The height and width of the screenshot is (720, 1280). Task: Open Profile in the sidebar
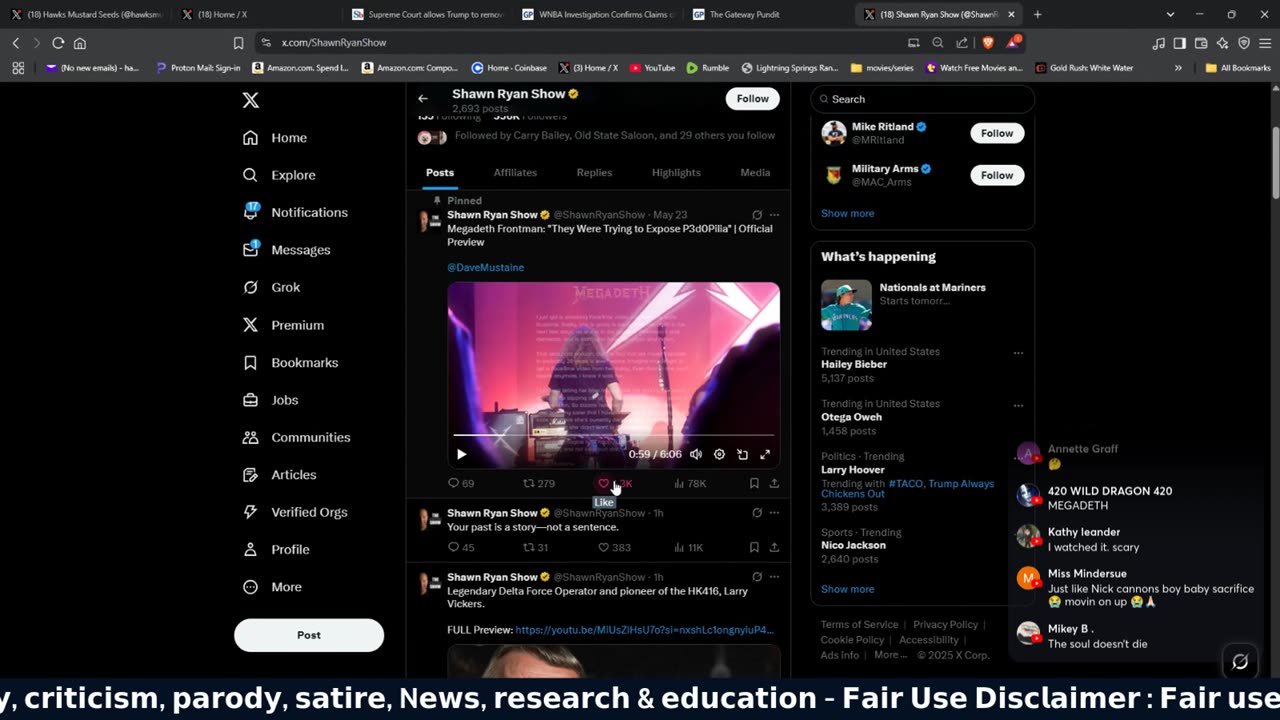276,549
